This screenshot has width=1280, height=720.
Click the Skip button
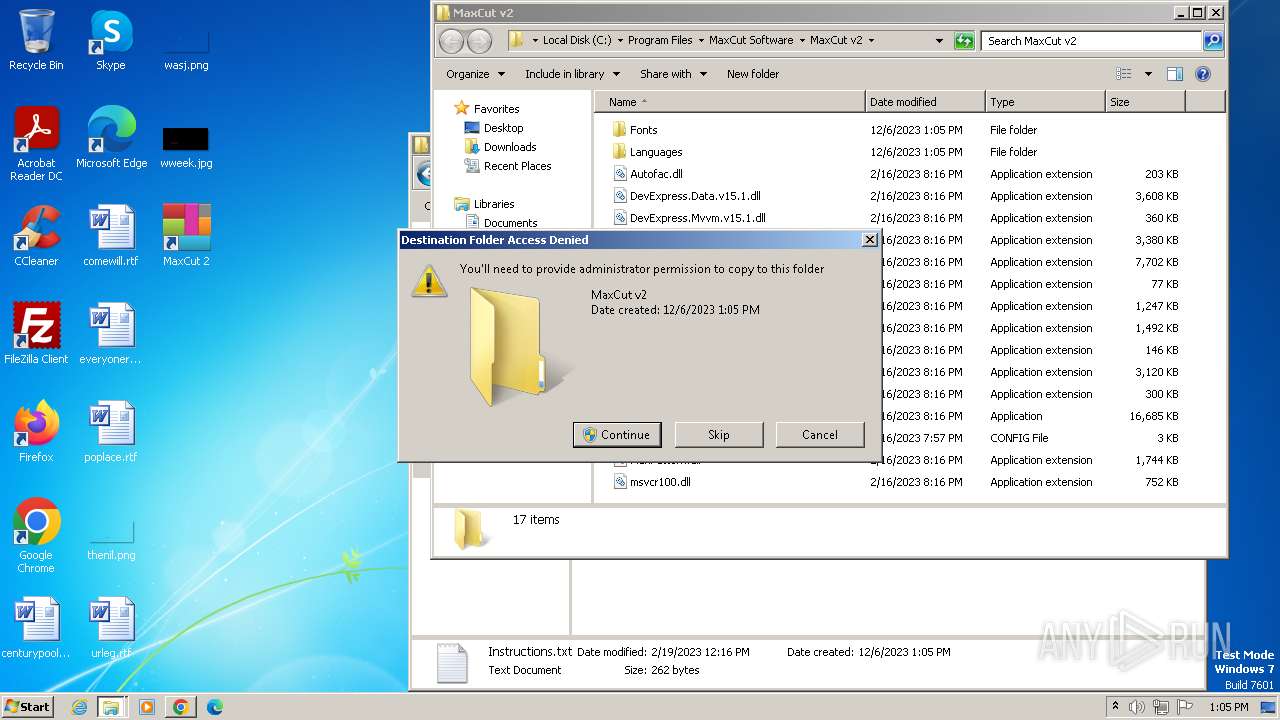point(719,434)
